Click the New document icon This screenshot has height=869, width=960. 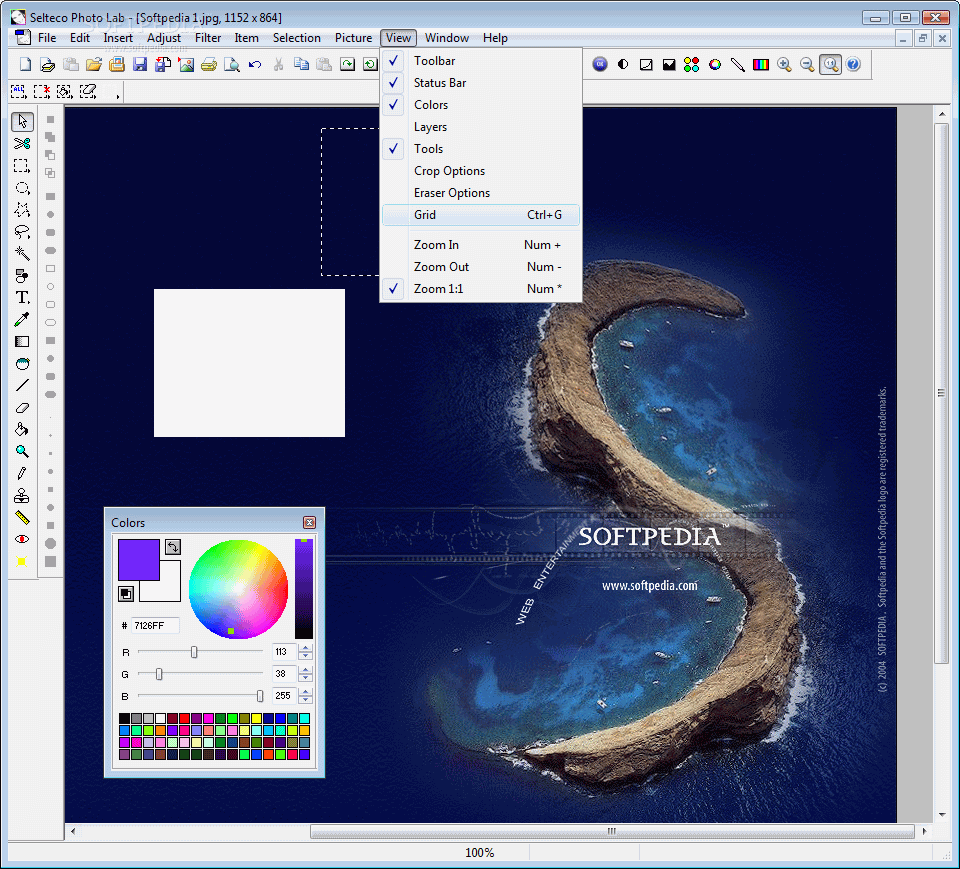click(25, 64)
